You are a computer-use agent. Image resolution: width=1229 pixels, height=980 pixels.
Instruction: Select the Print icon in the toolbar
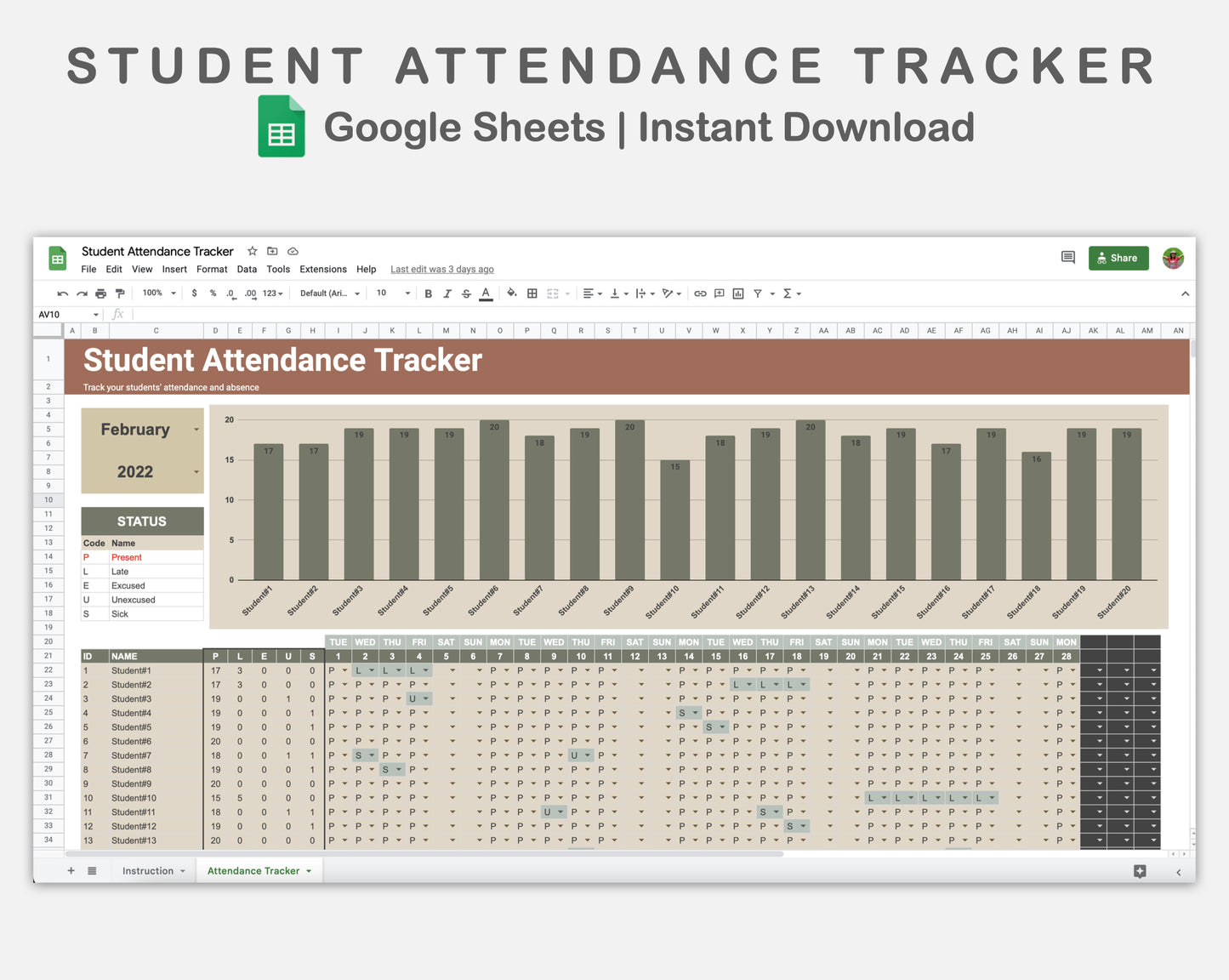click(x=101, y=293)
